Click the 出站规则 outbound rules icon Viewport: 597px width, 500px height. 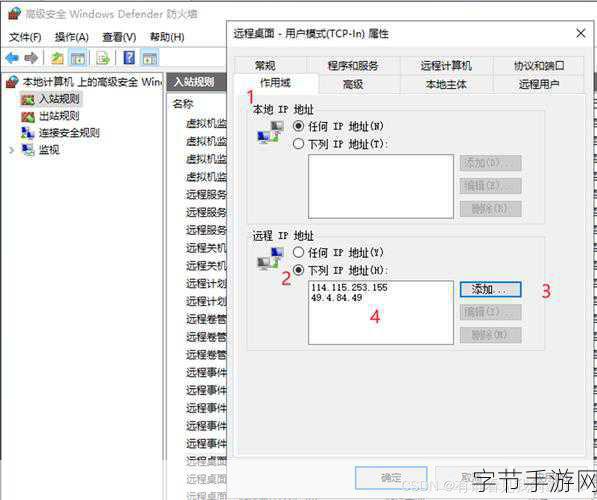pos(28,116)
